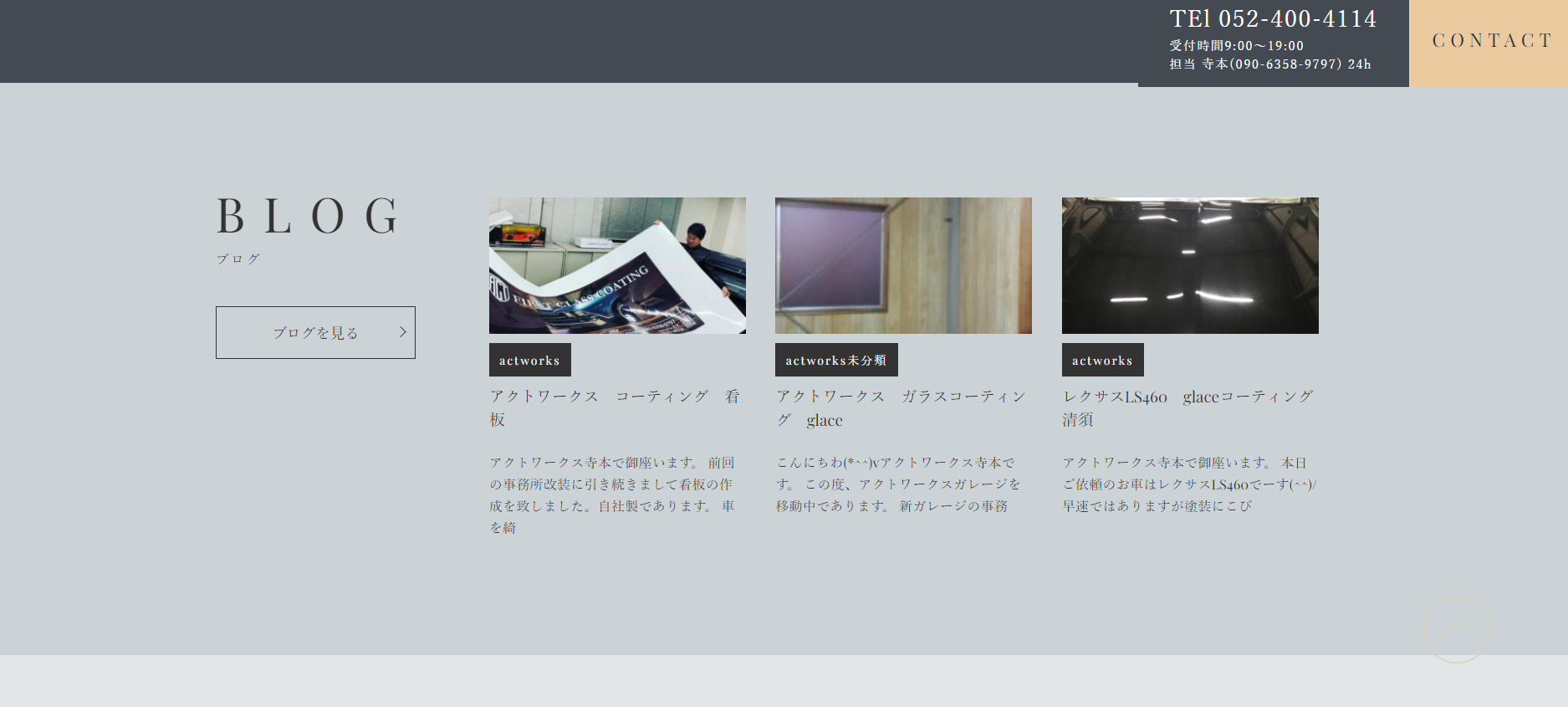Click excerpt starting アクトワークス寺本で御座います。前回
This screenshot has height=707, width=1568.
[x=612, y=495]
